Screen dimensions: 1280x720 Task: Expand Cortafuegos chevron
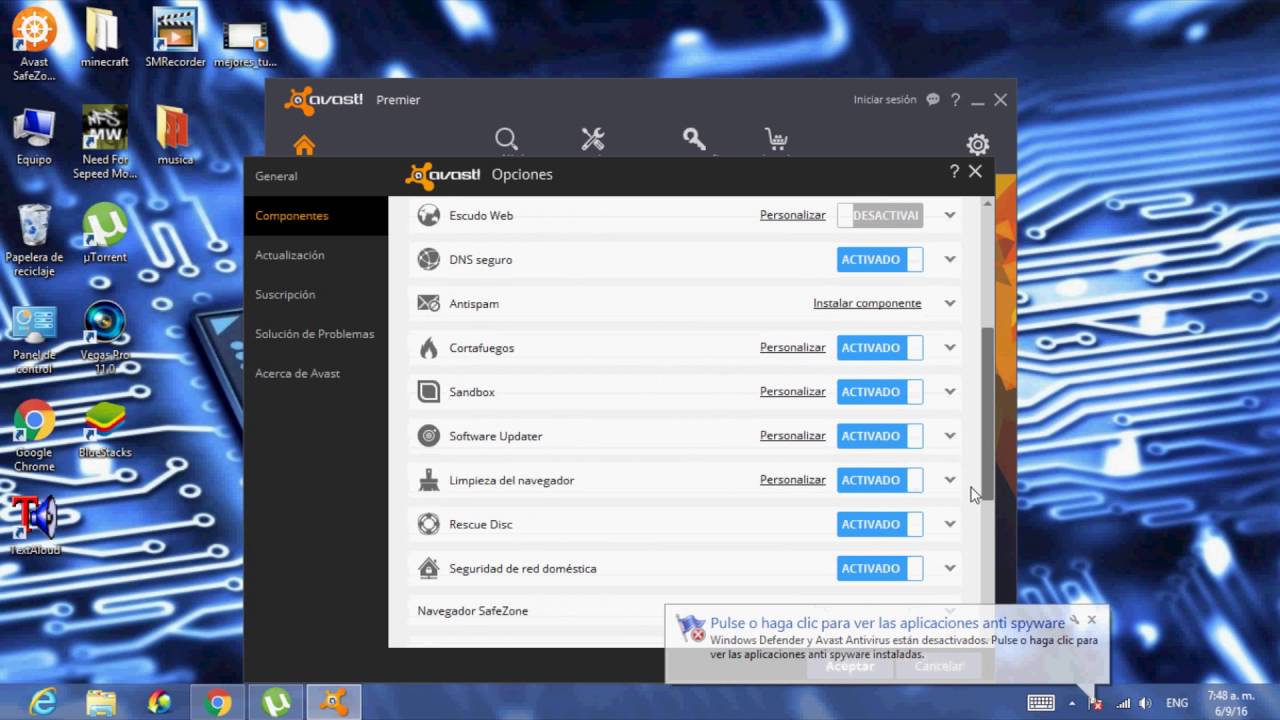950,347
